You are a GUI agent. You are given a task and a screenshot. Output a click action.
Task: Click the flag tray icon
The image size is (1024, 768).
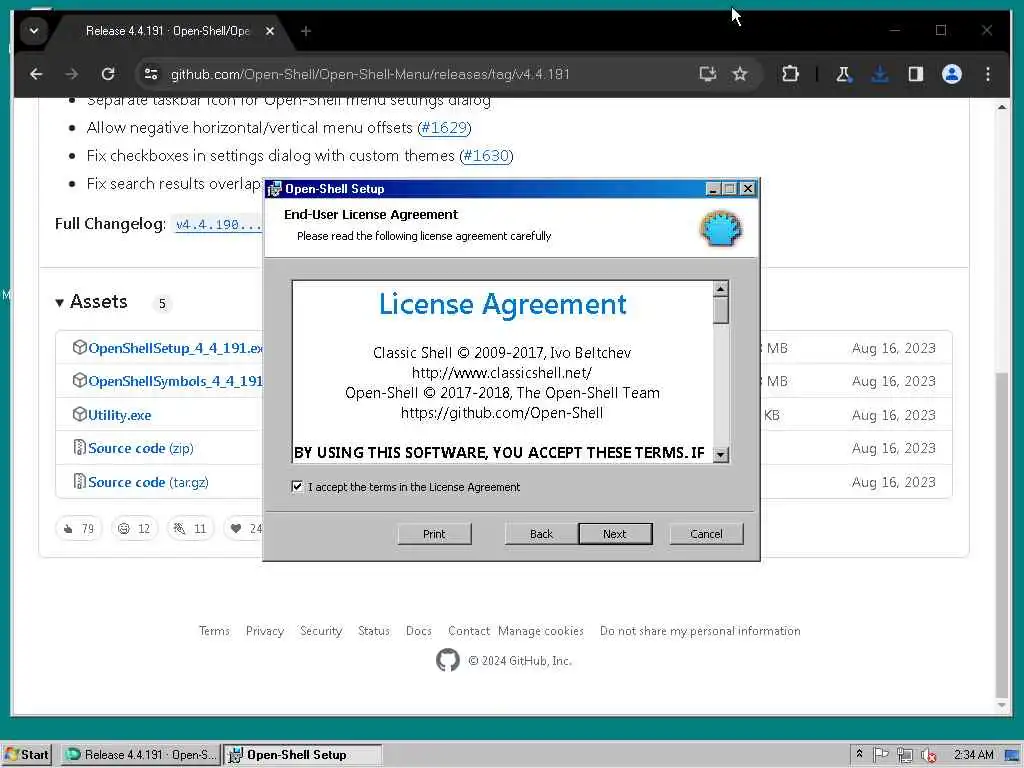point(880,755)
